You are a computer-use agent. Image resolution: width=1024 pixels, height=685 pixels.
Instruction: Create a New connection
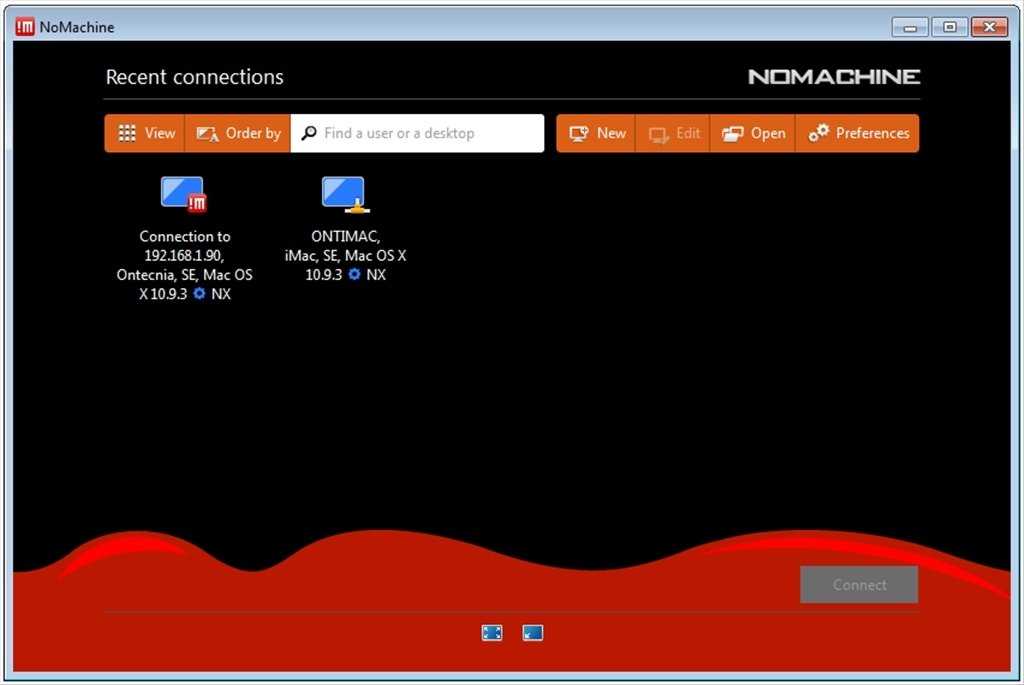[x=596, y=133]
